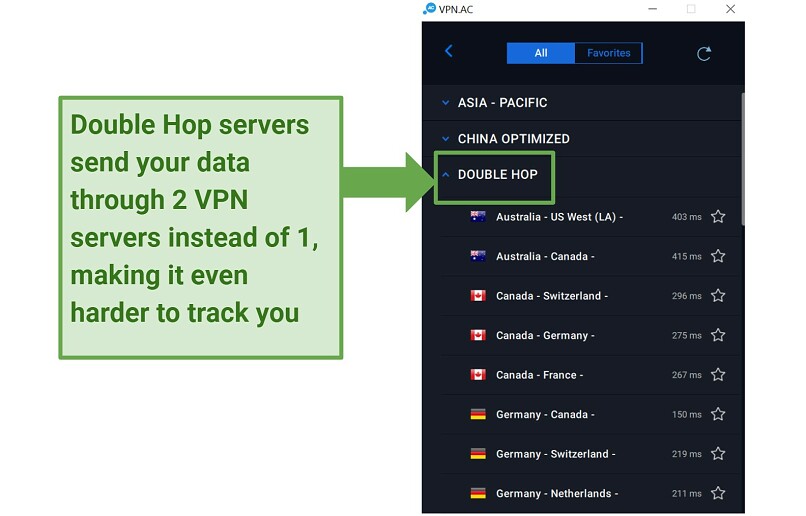Click the 219 ms latency value
The width and height of the screenshot is (806, 516).
[686, 454]
